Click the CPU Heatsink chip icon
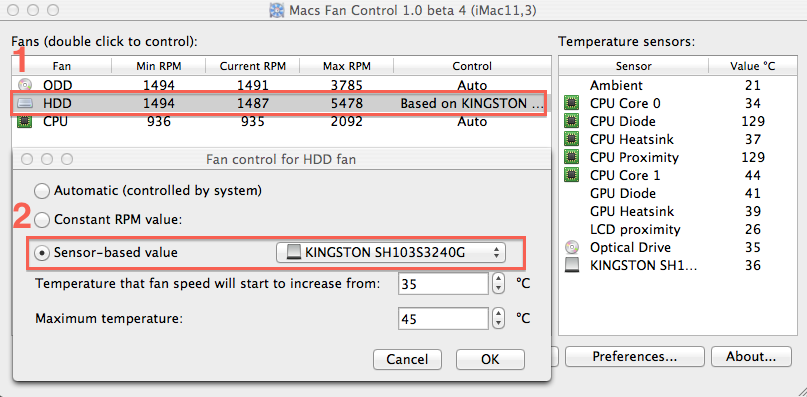 571,140
